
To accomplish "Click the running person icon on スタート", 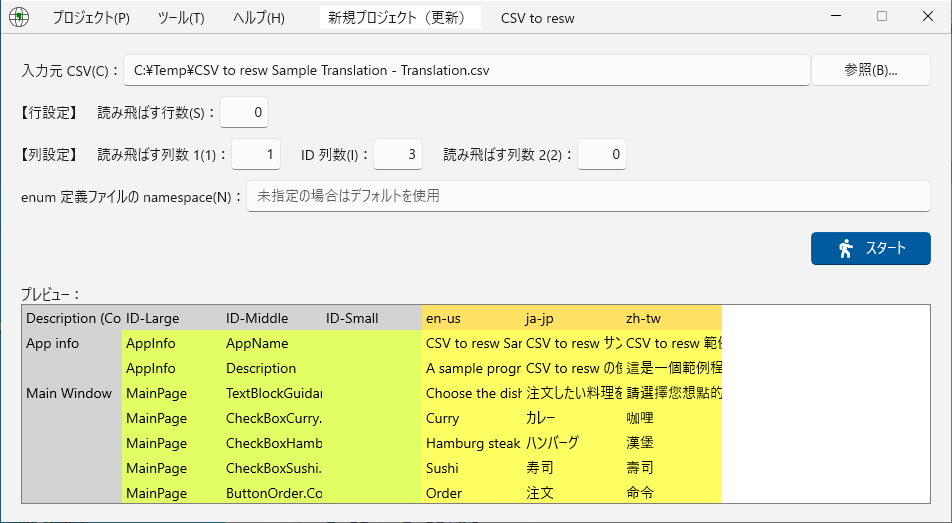I will point(845,248).
